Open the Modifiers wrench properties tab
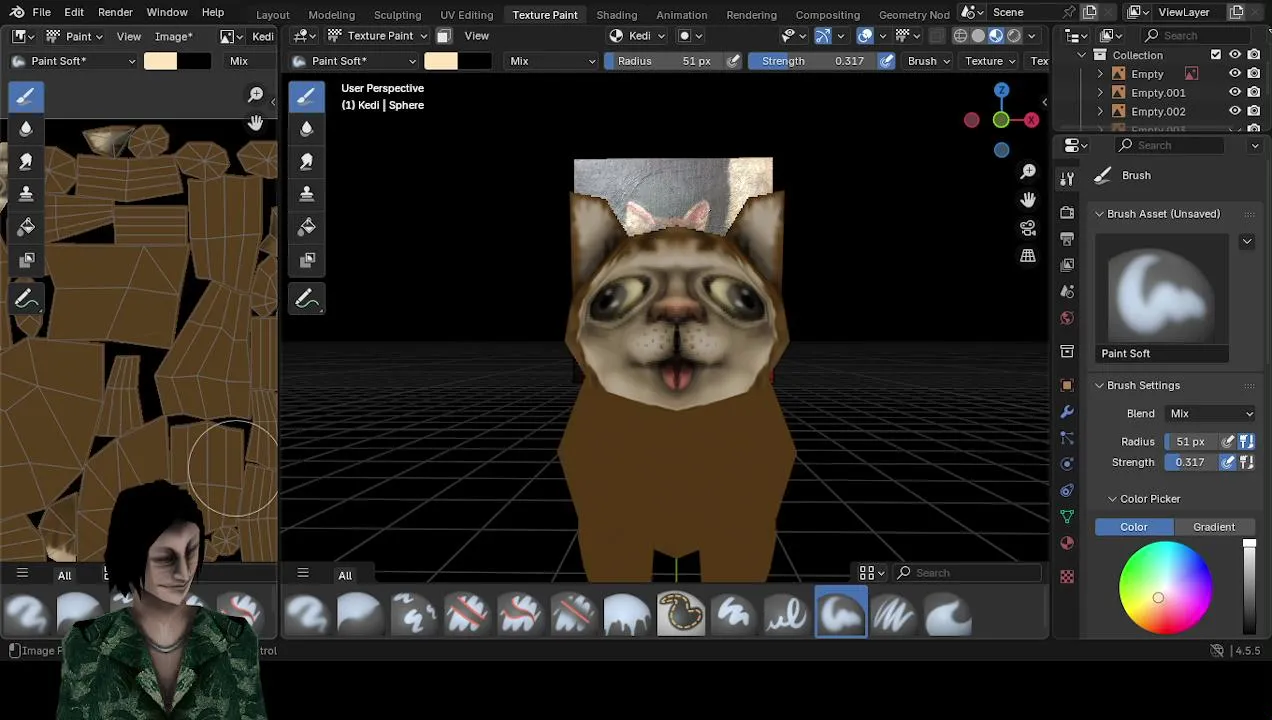The width and height of the screenshot is (1272, 720). (1067, 412)
